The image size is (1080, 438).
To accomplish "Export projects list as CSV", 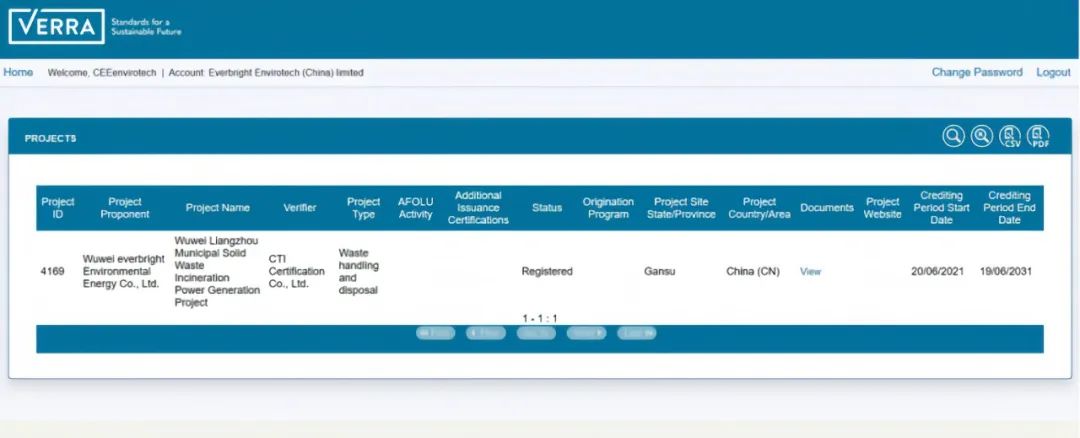I will [1010, 136].
